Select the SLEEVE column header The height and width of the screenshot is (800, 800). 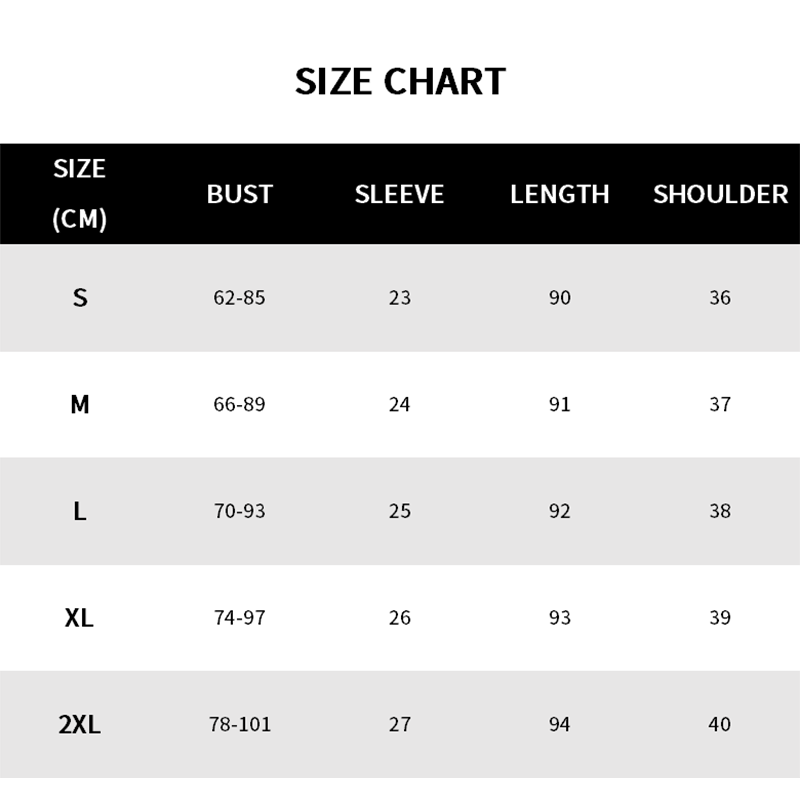tap(399, 194)
